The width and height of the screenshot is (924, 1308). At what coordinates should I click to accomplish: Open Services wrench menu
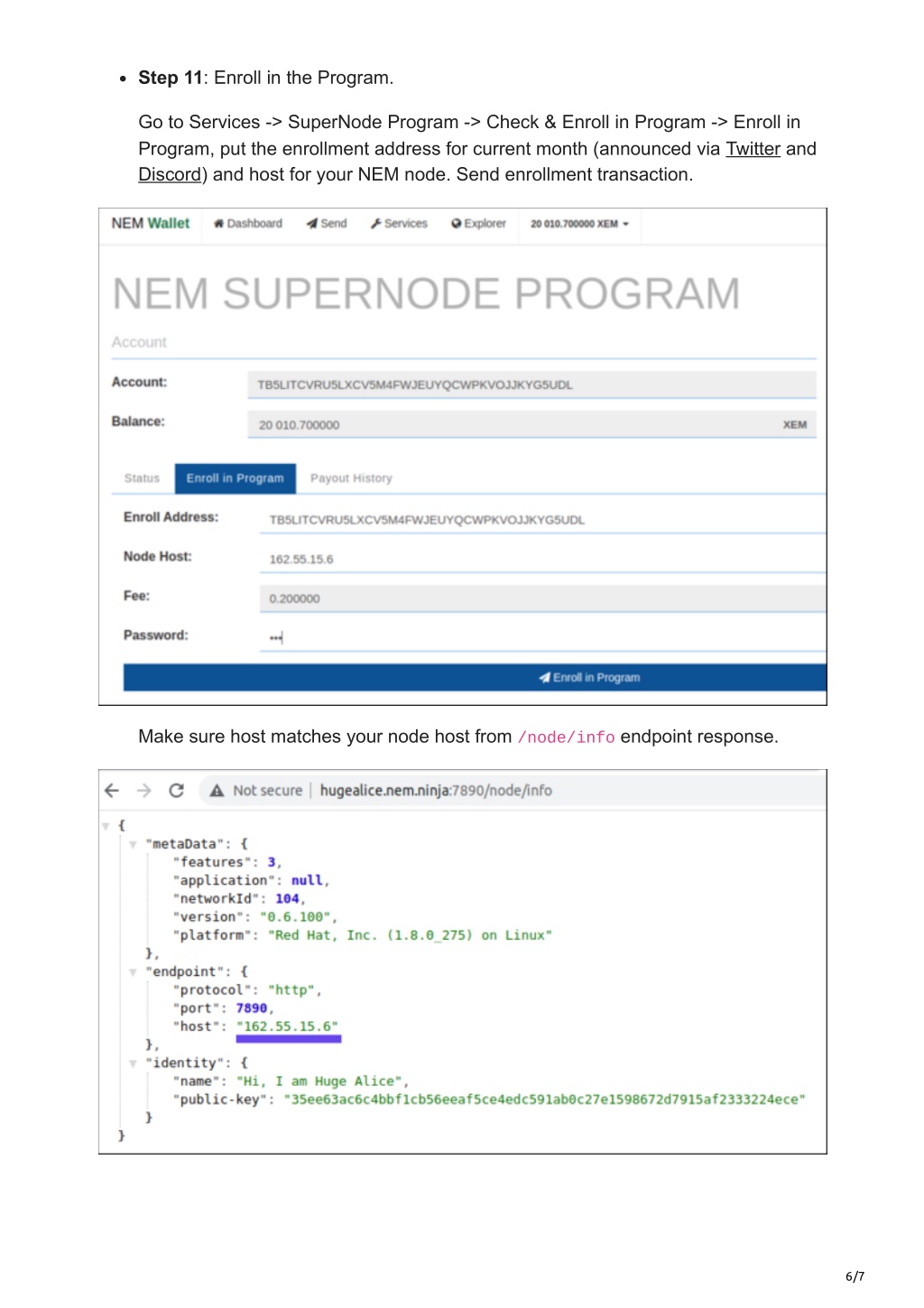tap(399, 224)
